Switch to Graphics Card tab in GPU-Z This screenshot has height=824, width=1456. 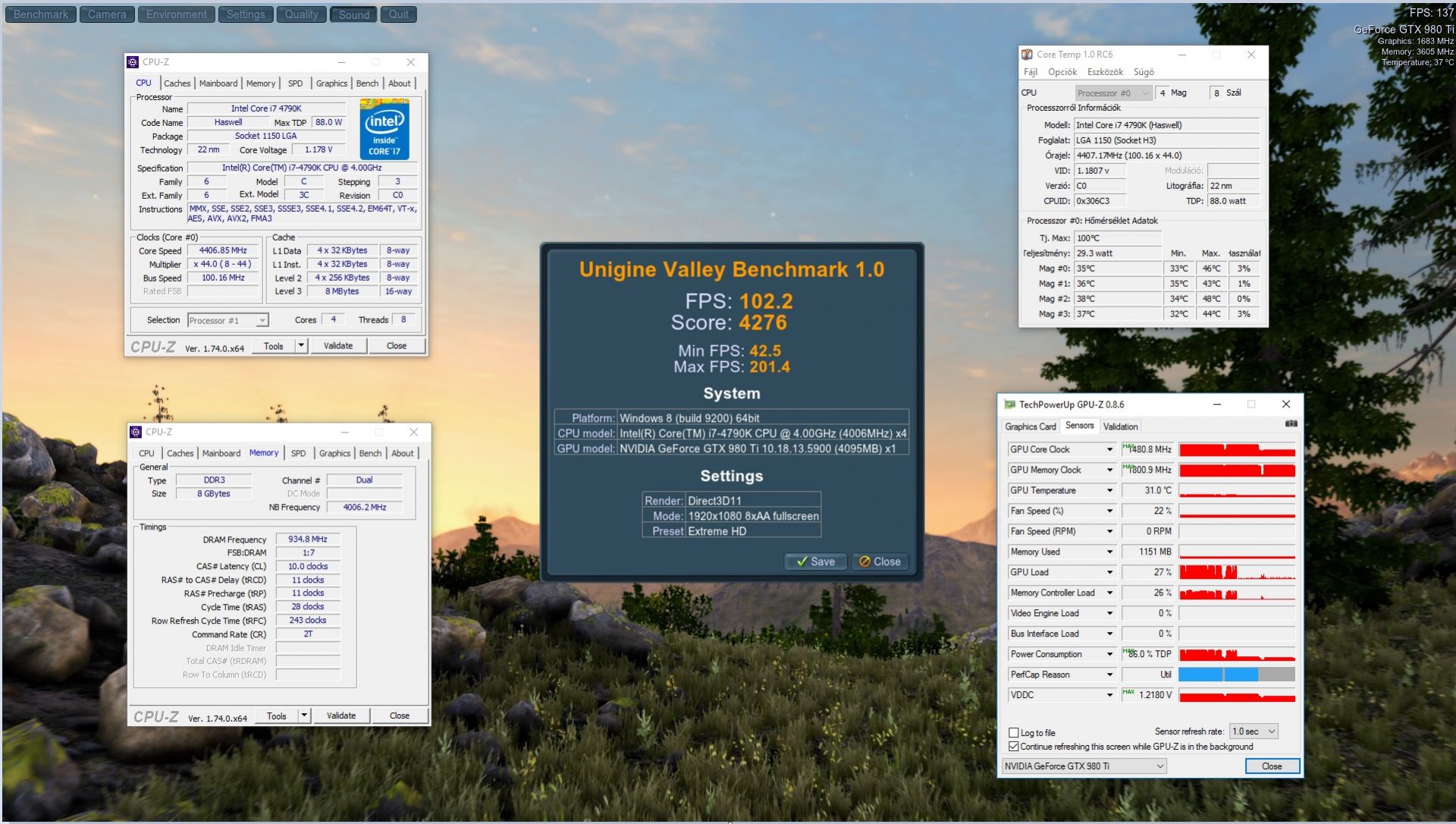1031,426
